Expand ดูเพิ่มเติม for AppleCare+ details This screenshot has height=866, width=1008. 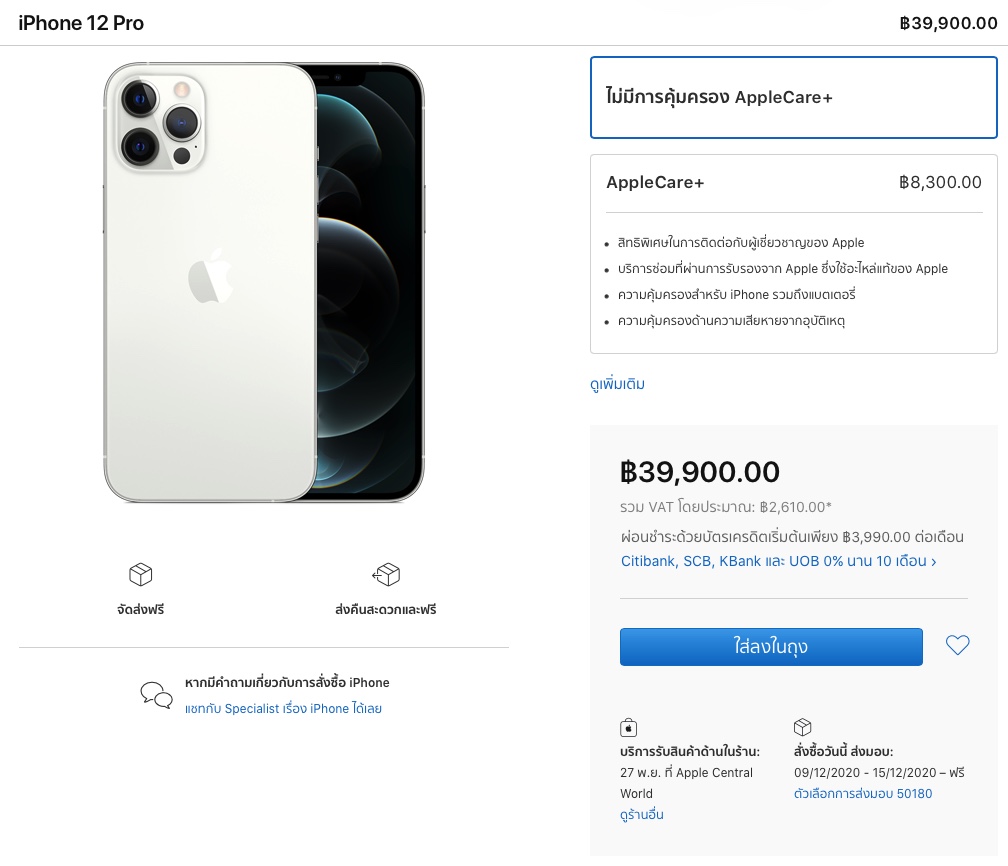[x=617, y=384]
